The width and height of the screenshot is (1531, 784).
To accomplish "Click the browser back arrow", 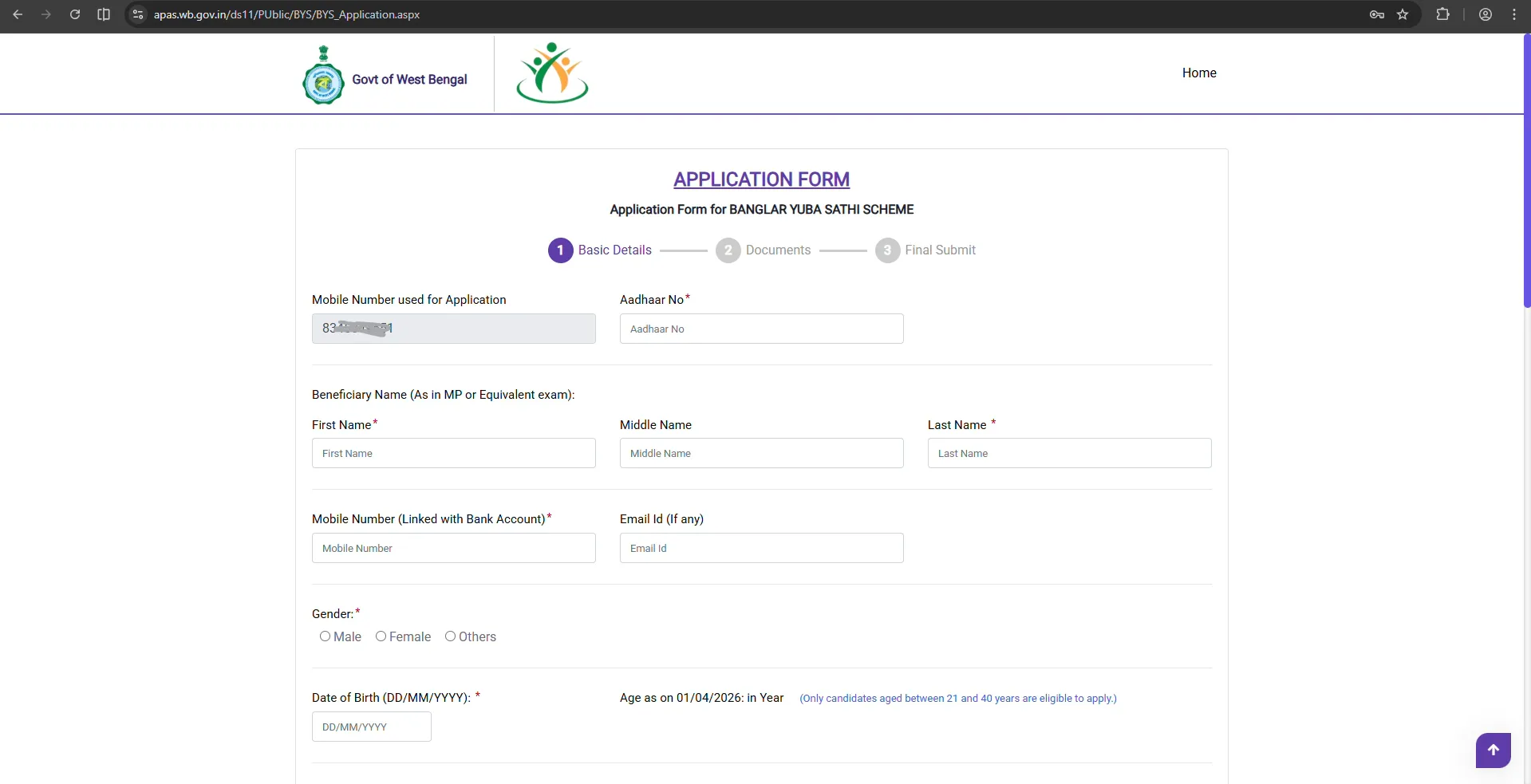I will pos(18,14).
